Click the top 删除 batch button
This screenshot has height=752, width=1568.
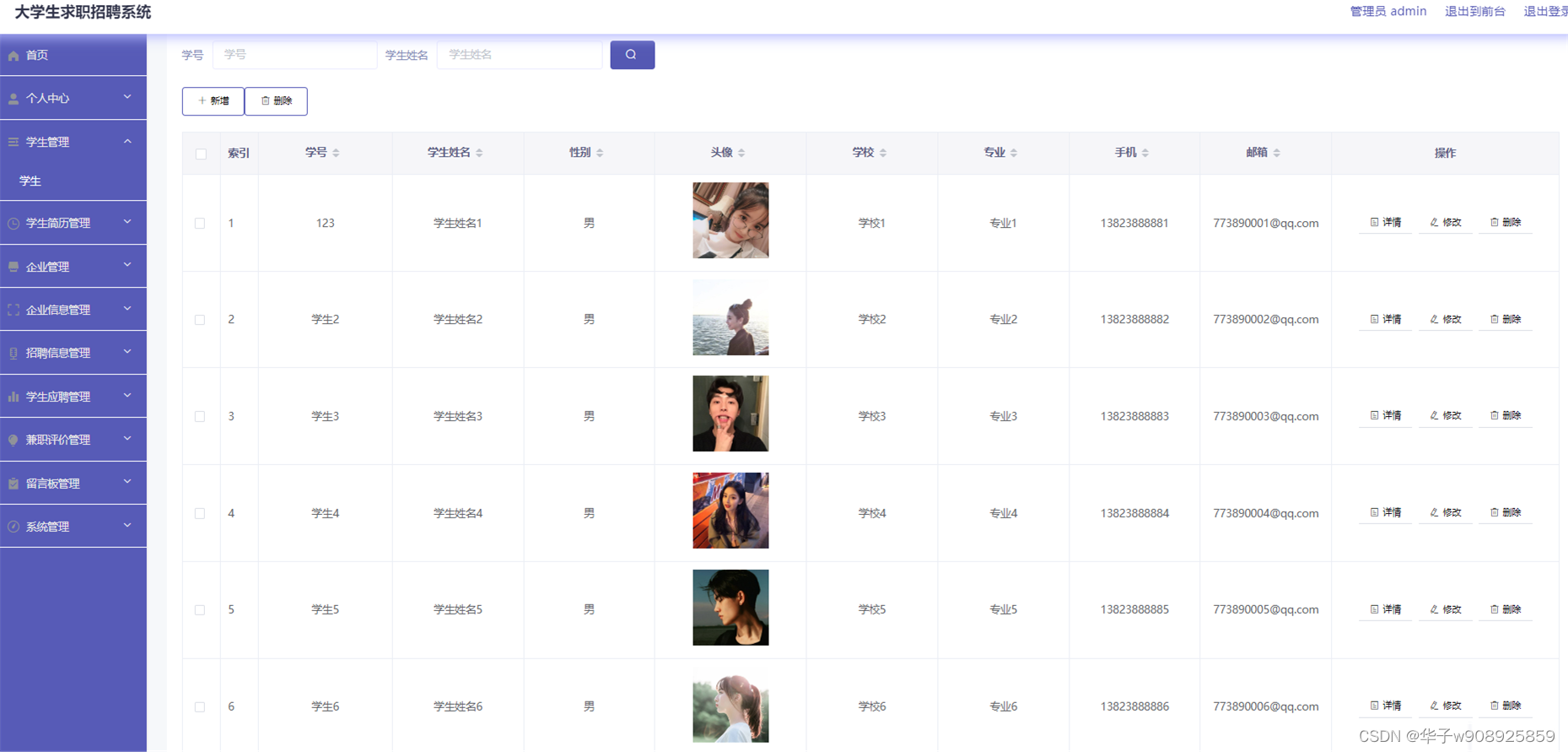pos(276,101)
